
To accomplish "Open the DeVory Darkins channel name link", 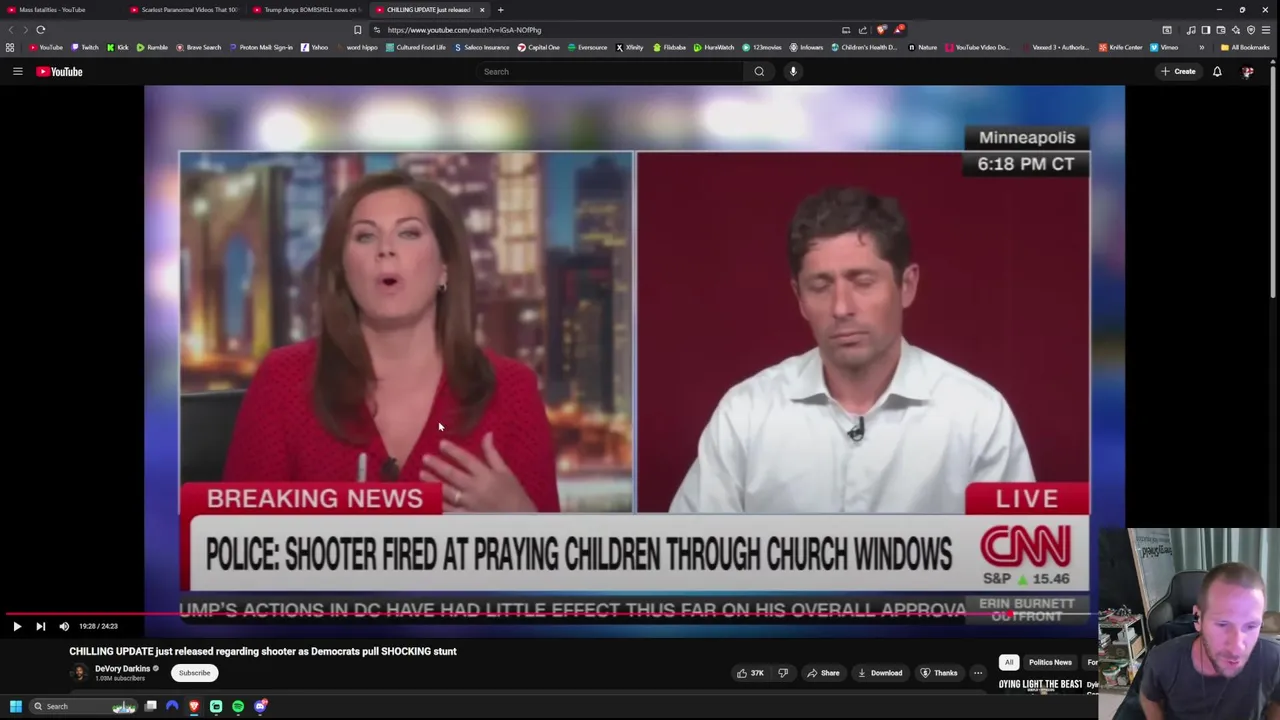I will (x=122, y=668).
